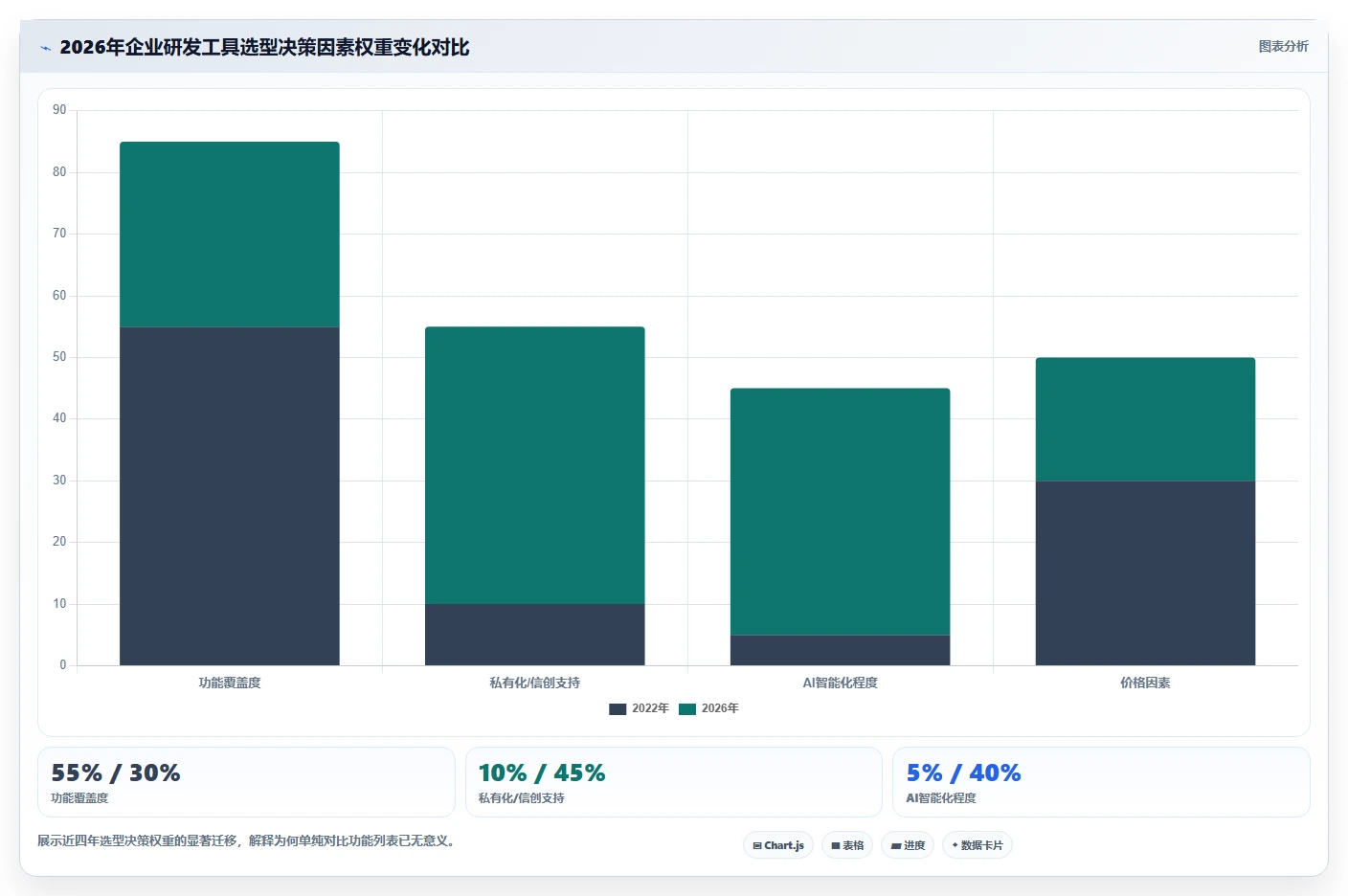
Task: Click the y-axis value 10
Action: [59, 604]
